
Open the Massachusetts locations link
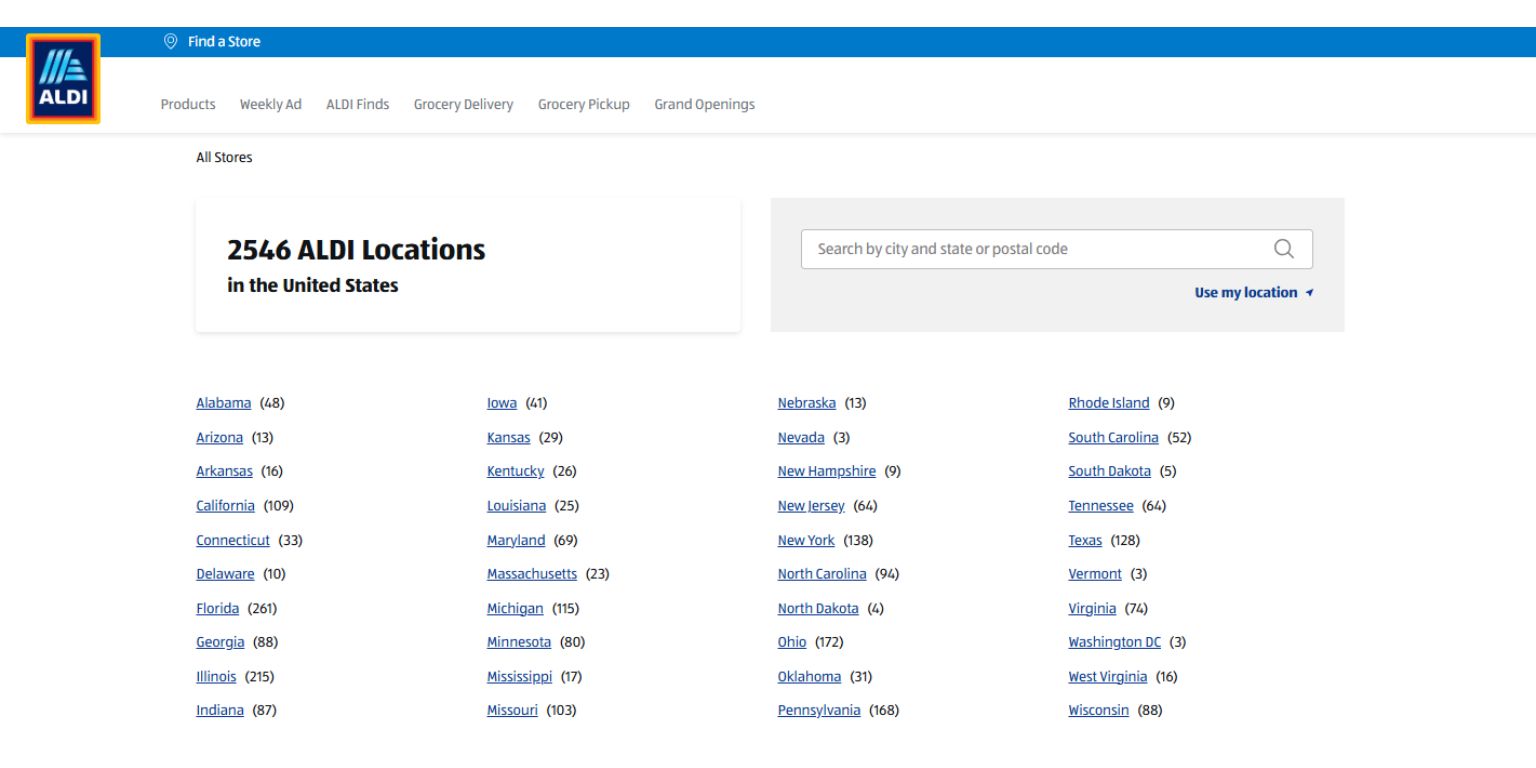(532, 574)
